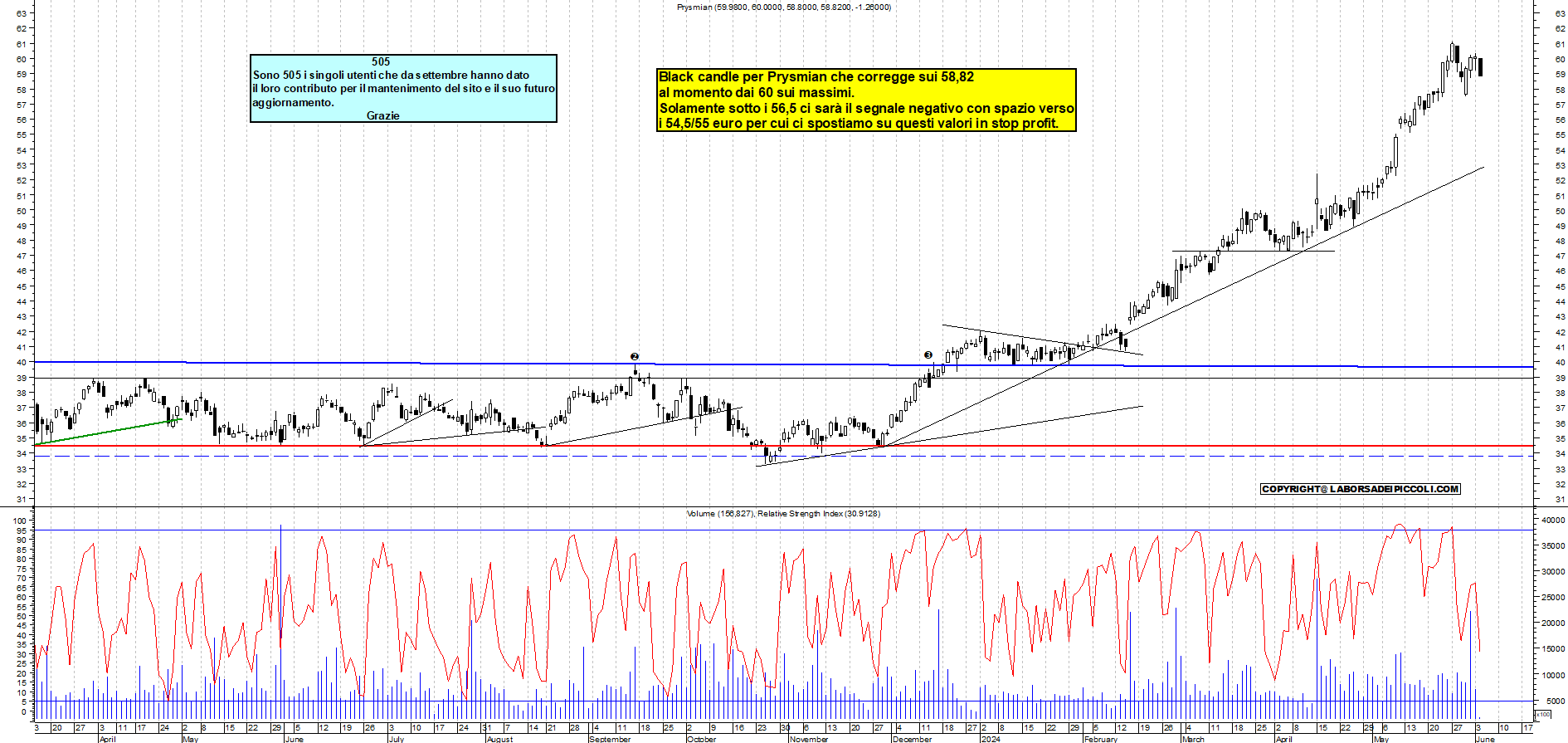Image resolution: width=1568 pixels, height=743 pixels.
Task: Click the "Sono 505 i singoli utenti" line
Action: coord(391,75)
